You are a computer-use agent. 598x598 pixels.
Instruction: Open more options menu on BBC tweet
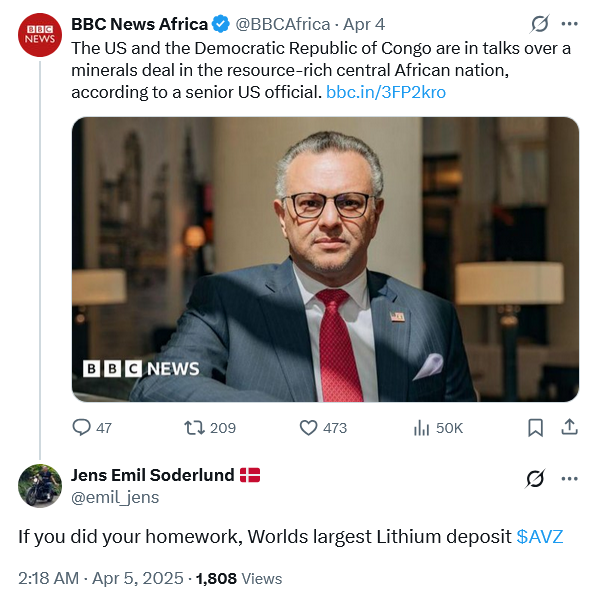569,24
